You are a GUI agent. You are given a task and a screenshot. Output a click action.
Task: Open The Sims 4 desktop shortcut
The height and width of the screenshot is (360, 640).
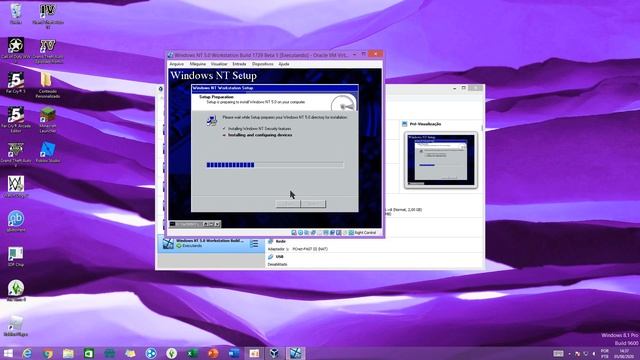tap(16, 291)
